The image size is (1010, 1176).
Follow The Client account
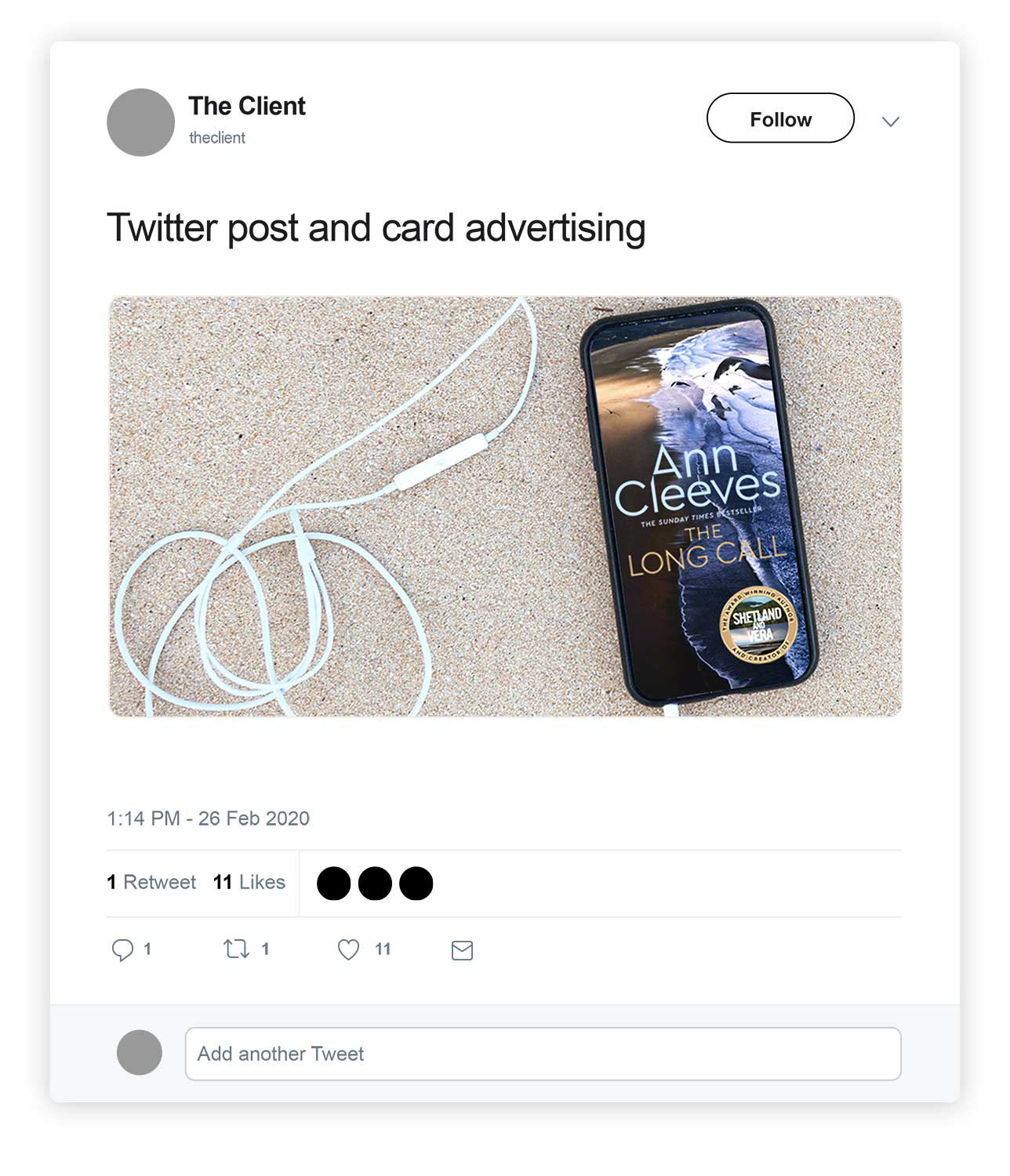(780, 118)
